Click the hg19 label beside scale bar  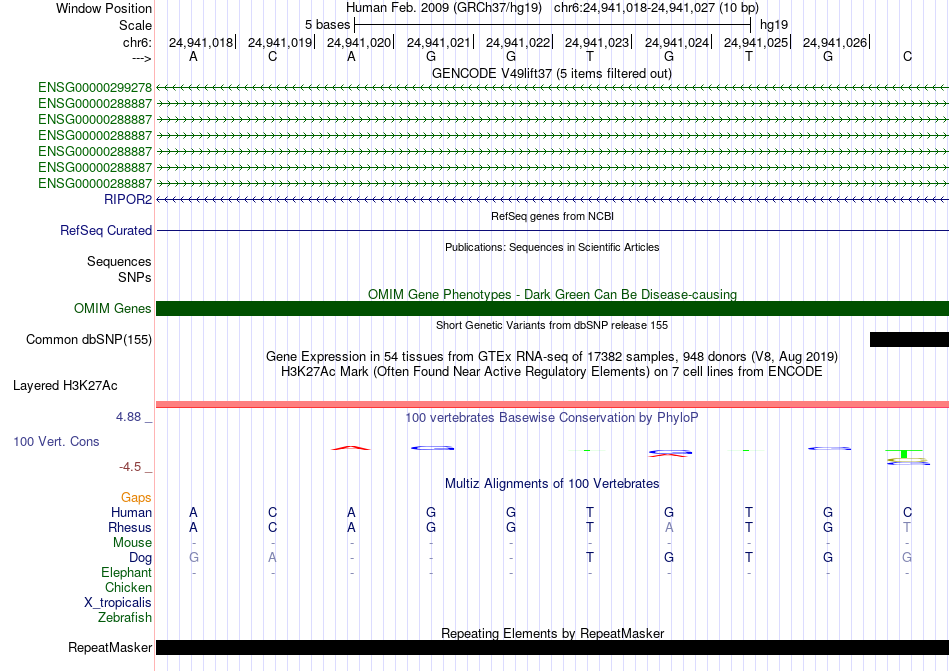[774, 25]
